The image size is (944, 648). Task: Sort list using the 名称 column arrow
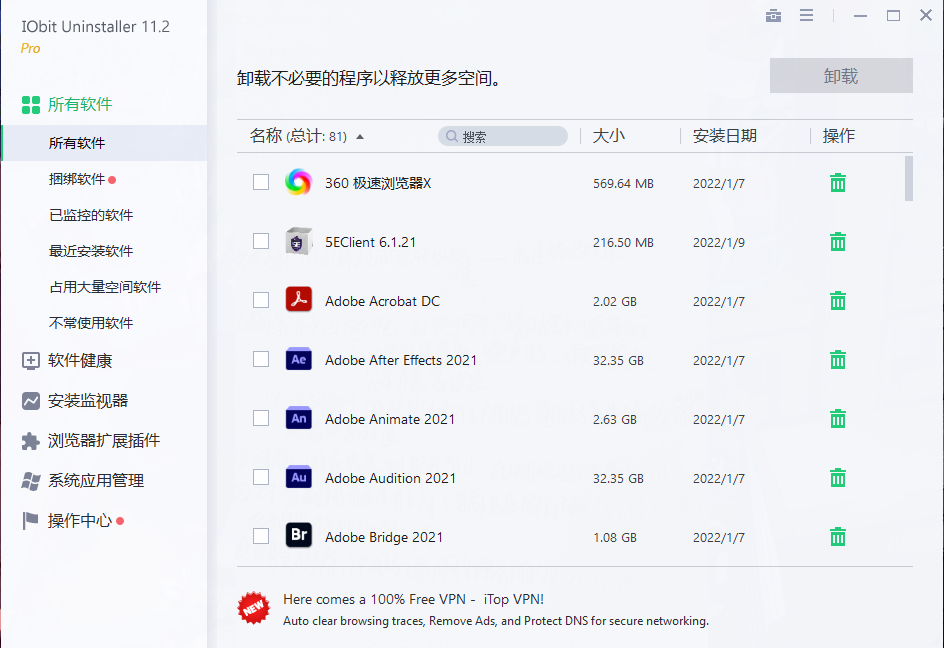coord(360,137)
